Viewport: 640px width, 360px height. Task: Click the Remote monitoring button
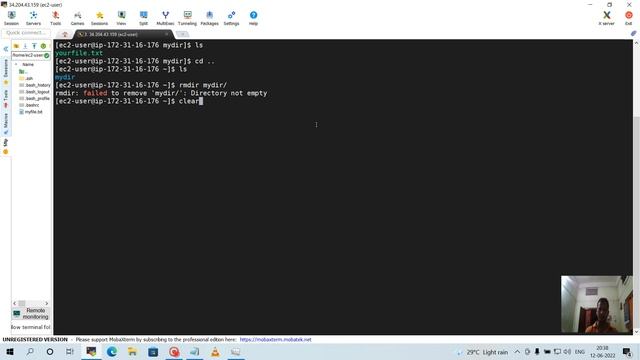pyautogui.click(x=31, y=313)
